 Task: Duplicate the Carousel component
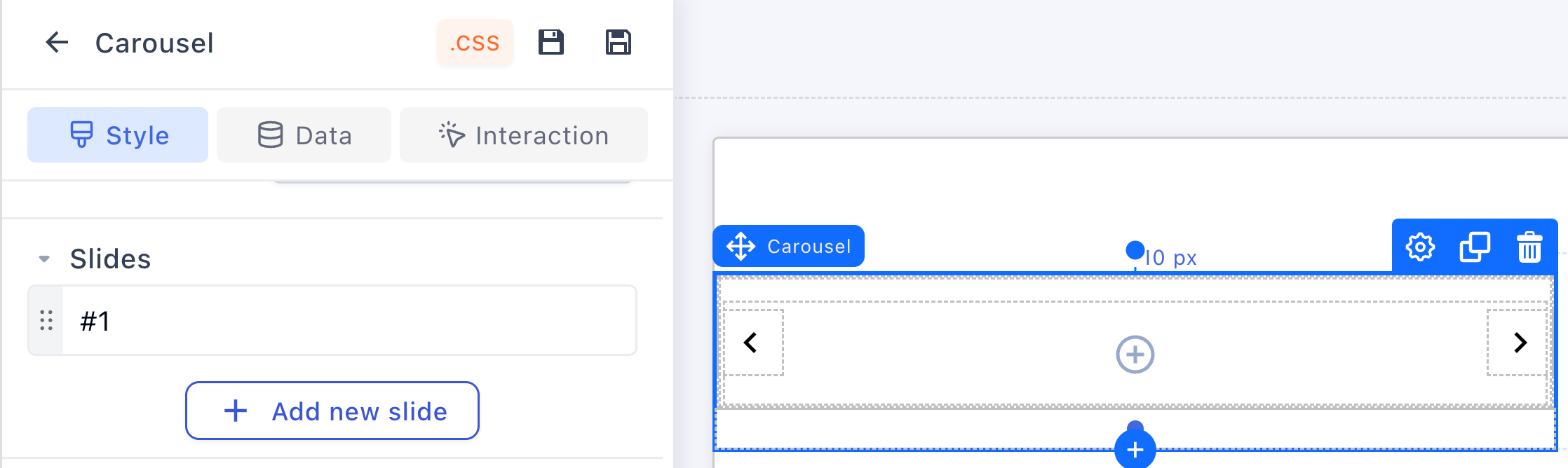click(1475, 247)
